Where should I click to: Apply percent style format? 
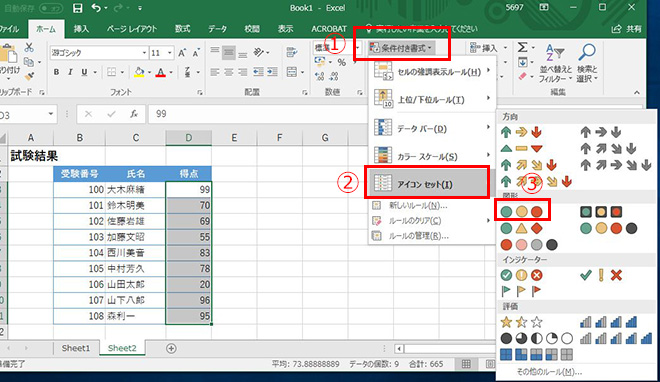[342, 63]
